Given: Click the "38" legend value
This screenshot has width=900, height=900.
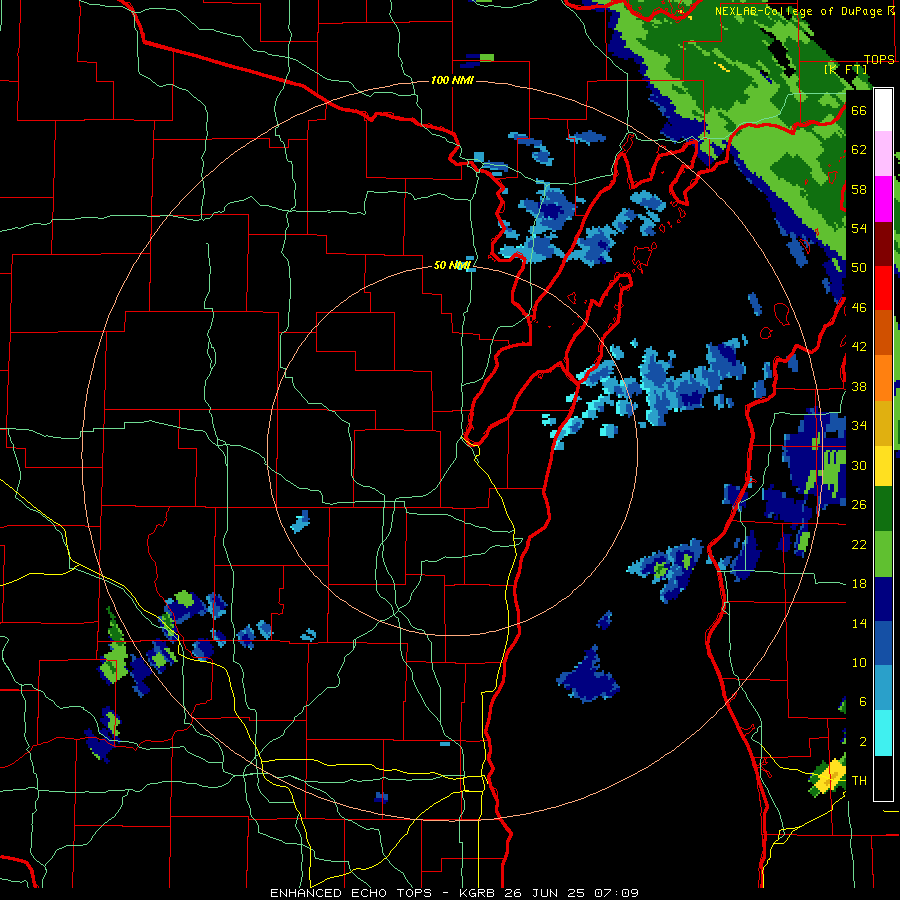Looking at the screenshot, I should (859, 386).
